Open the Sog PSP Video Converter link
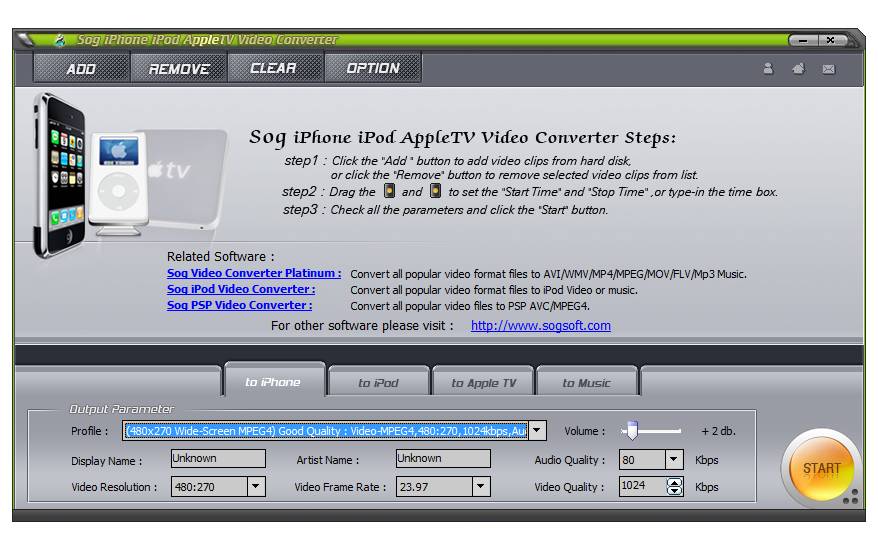This screenshot has width=878, height=538. (240, 305)
